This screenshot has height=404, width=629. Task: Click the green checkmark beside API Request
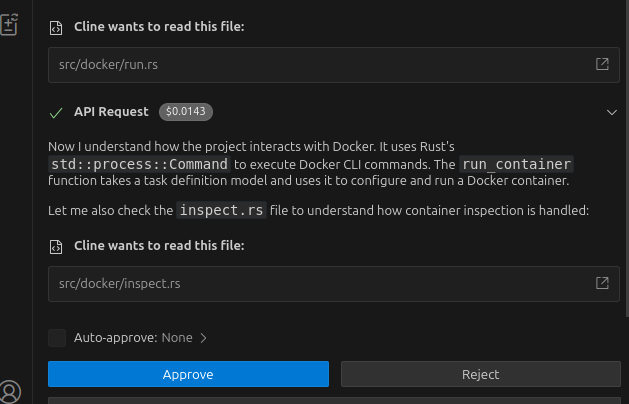[x=56, y=112]
